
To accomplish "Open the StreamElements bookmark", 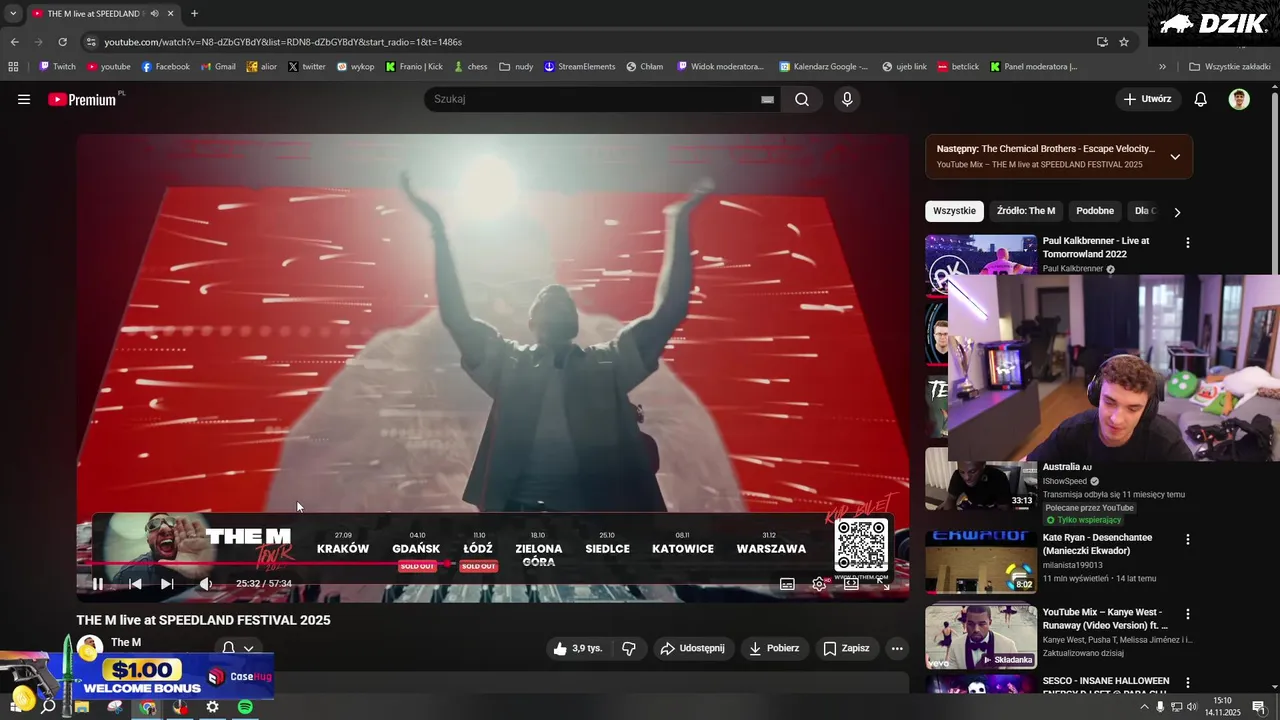I will coord(580,67).
